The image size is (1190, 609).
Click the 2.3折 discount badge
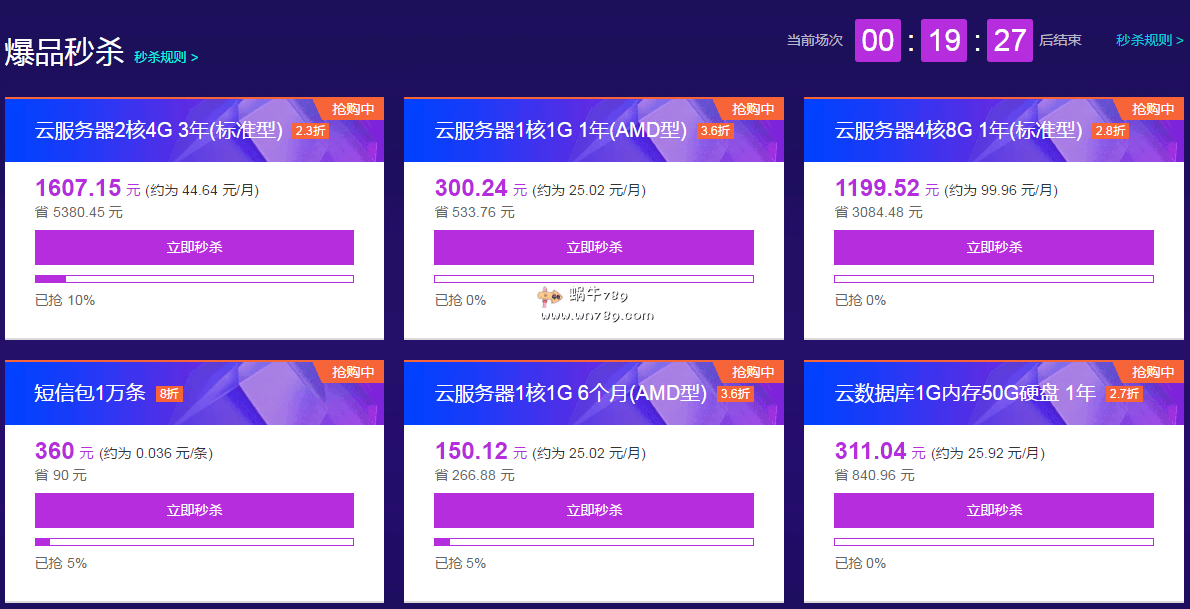point(310,131)
